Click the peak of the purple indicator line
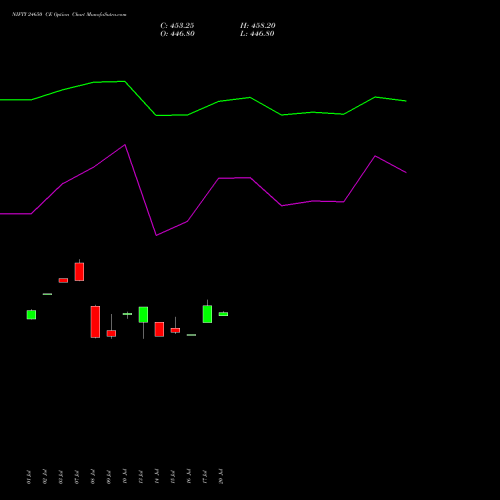 point(125,145)
